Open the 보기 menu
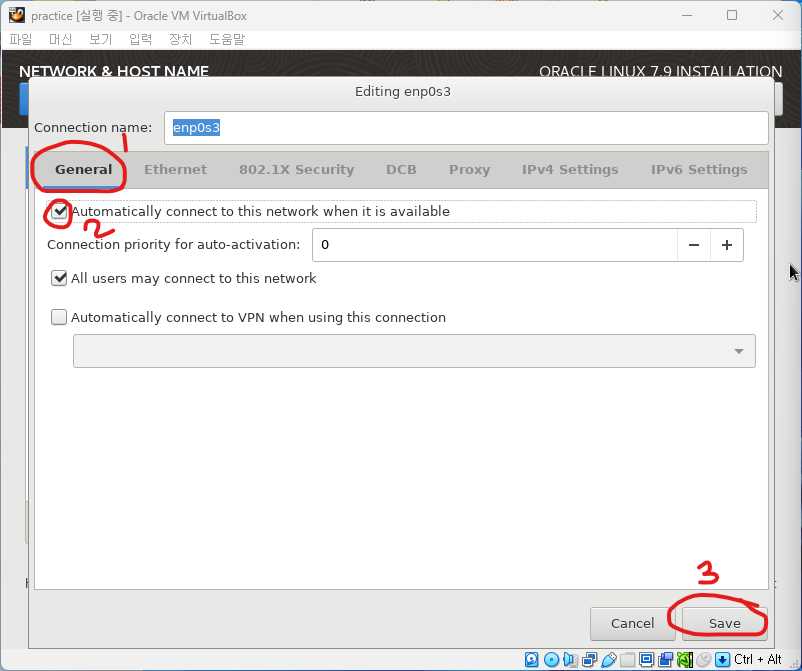 100,39
